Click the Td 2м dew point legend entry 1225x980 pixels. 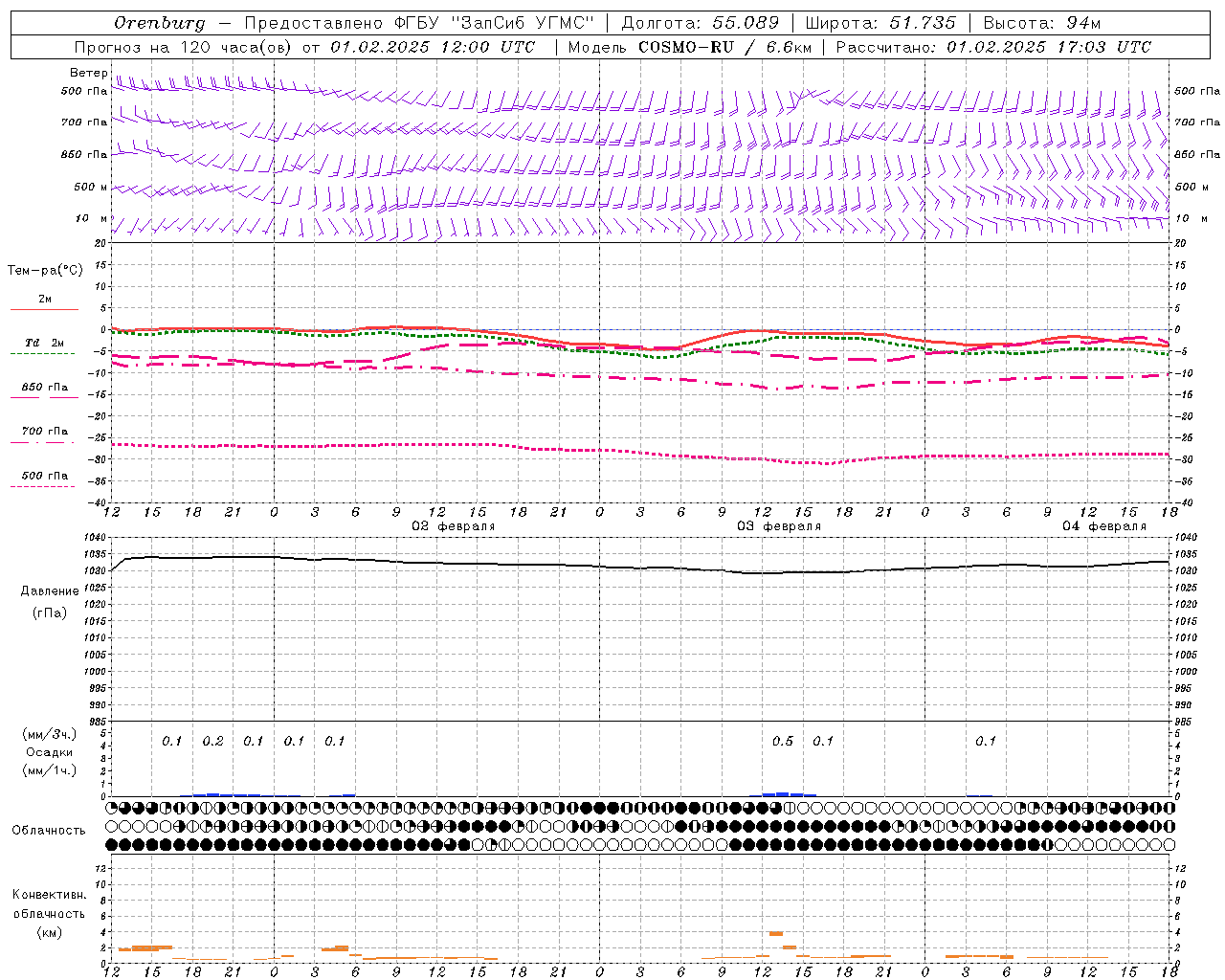[45, 343]
